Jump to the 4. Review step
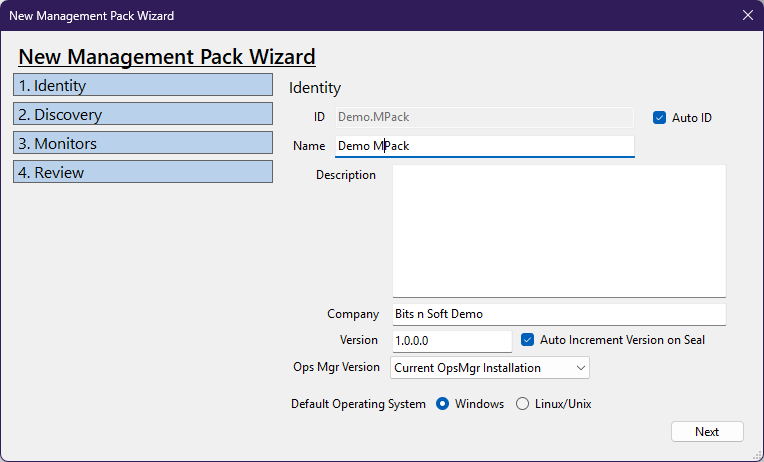 coord(143,172)
